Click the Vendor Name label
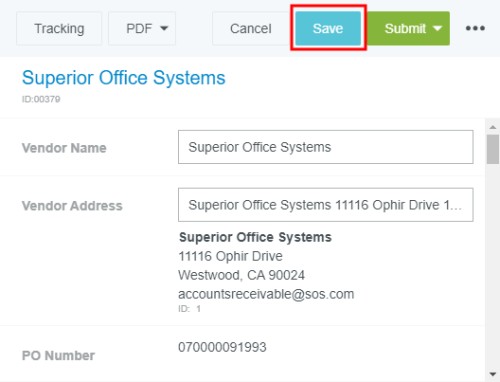Screen dimensions: 500x382 [x=64, y=148]
